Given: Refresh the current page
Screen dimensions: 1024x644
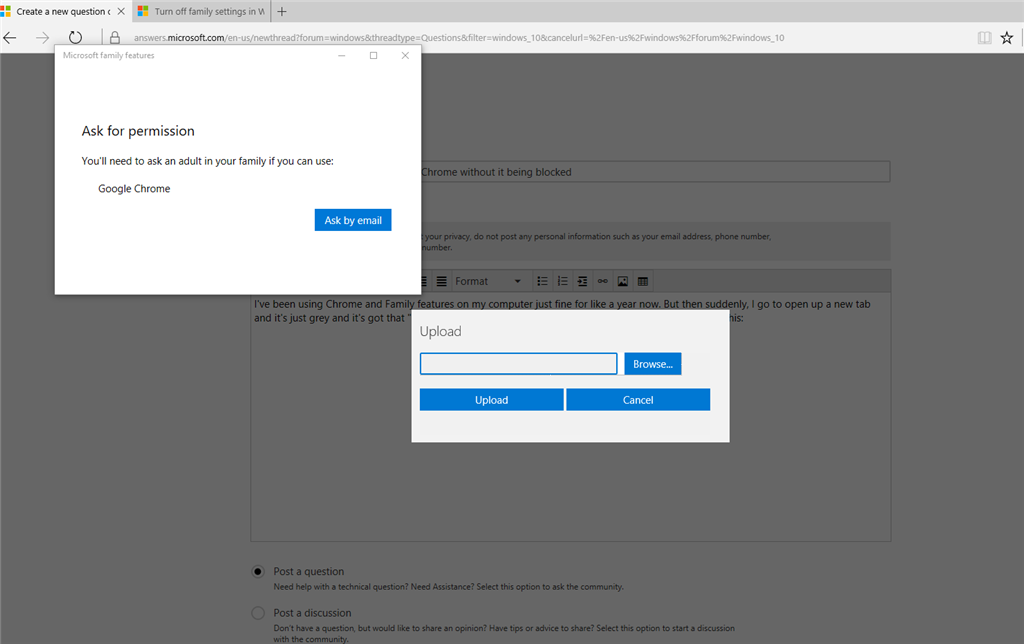Looking at the screenshot, I should 76,38.
